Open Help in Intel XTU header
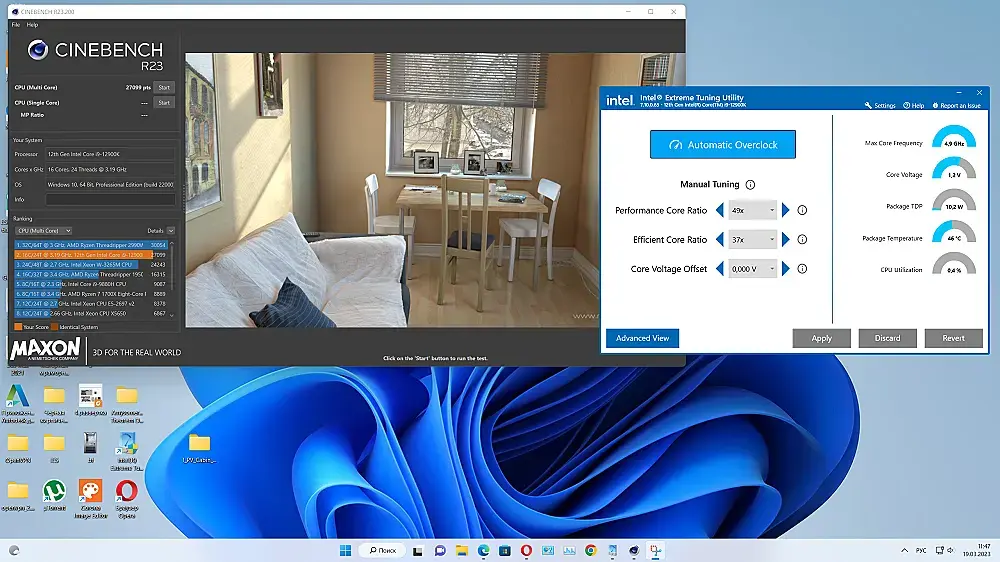This screenshot has height=562, width=1000. [913, 105]
